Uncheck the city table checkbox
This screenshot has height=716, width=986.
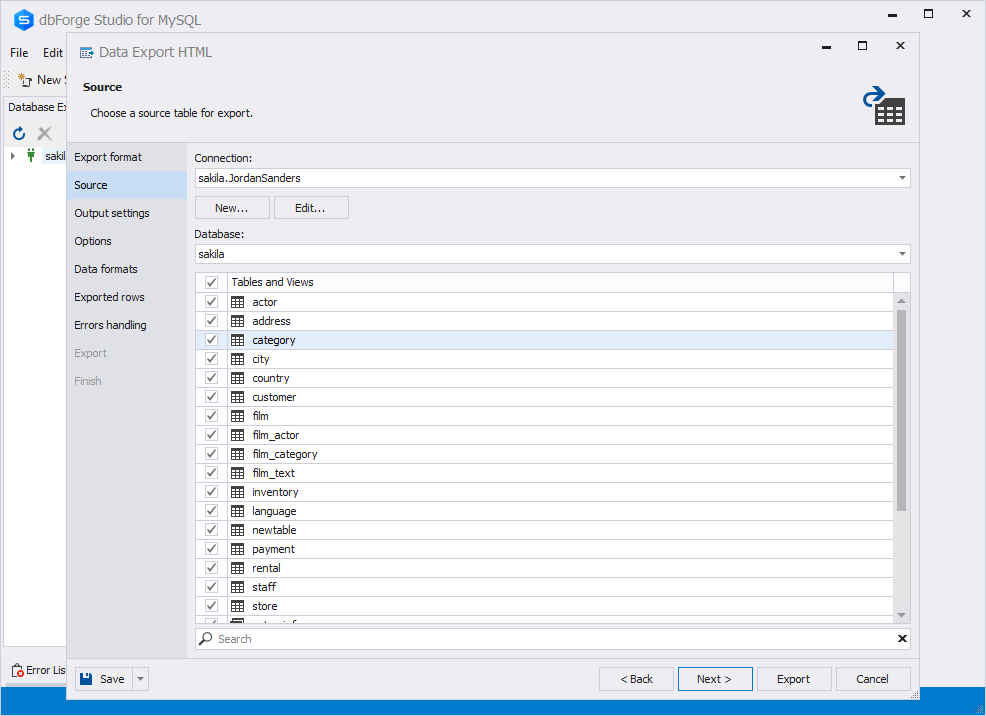click(211, 358)
